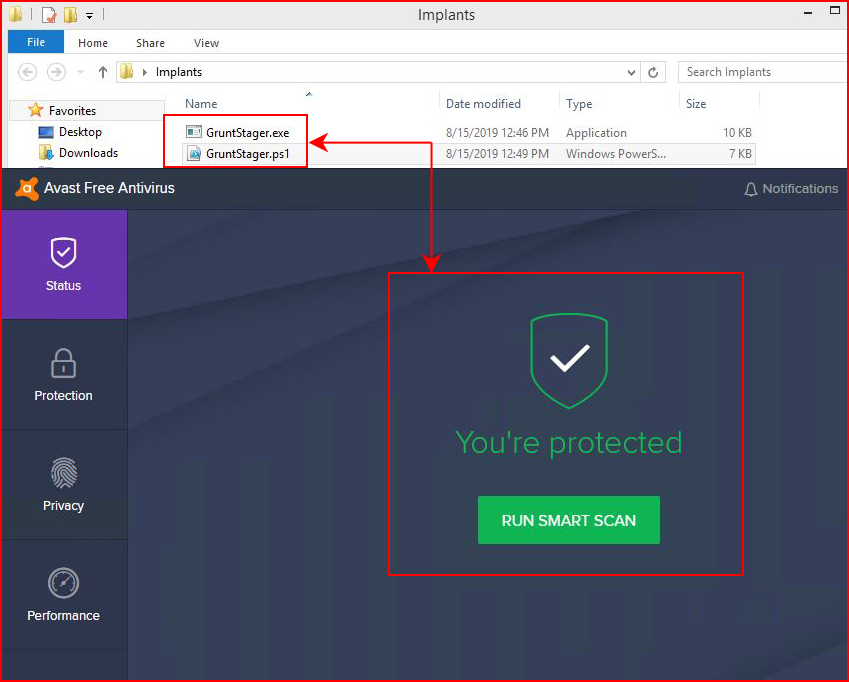The image size is (849, 682).
Task: Click the 10 KB size cell
Action: 737,133
